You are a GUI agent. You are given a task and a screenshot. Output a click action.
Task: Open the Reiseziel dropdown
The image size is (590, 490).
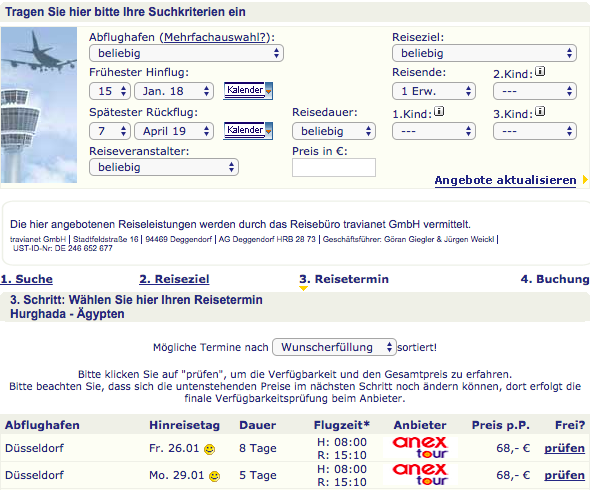pyautogui.click(x=484, y=53)
